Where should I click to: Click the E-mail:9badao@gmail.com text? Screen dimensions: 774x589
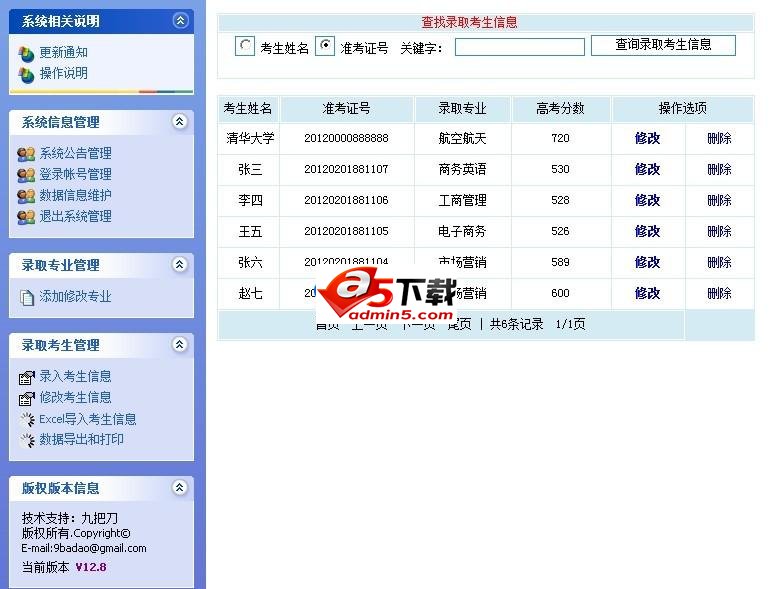(84, 548)
